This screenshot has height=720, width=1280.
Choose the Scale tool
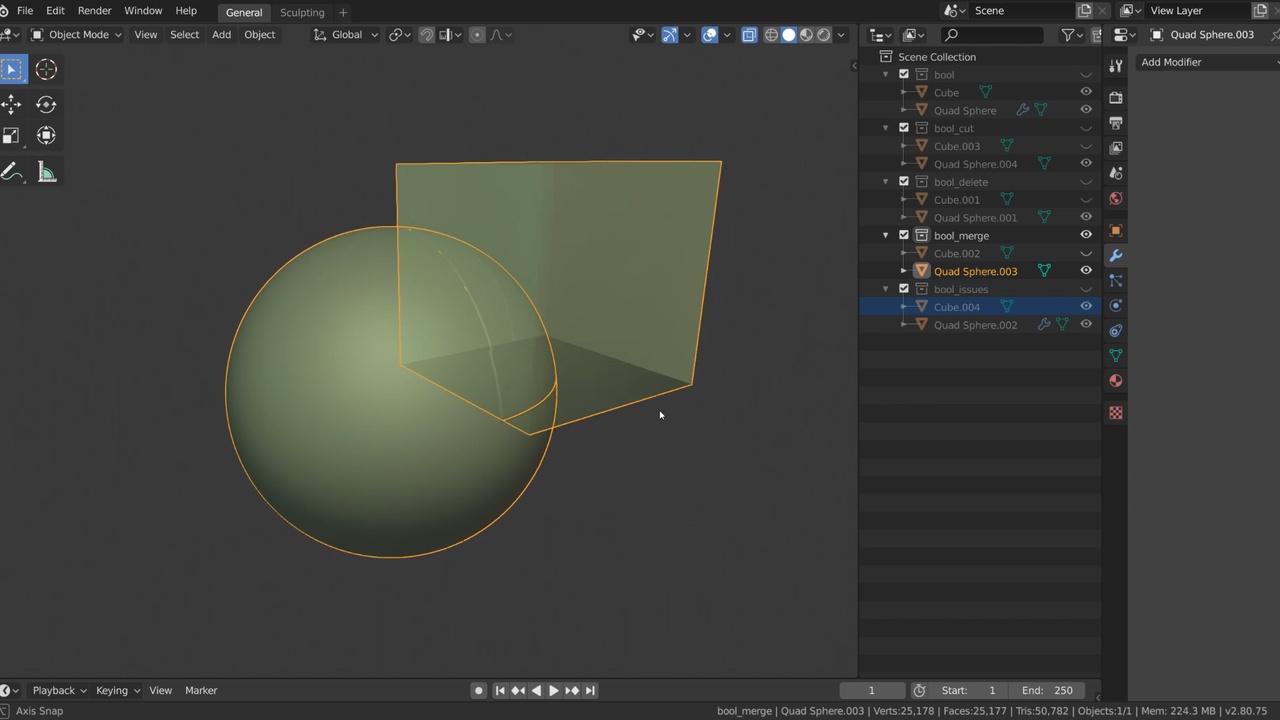(12, 136)
